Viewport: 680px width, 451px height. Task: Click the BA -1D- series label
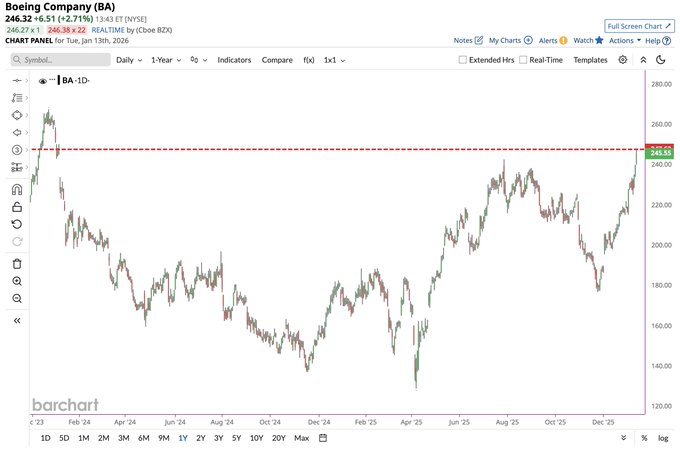coord(76,80)
